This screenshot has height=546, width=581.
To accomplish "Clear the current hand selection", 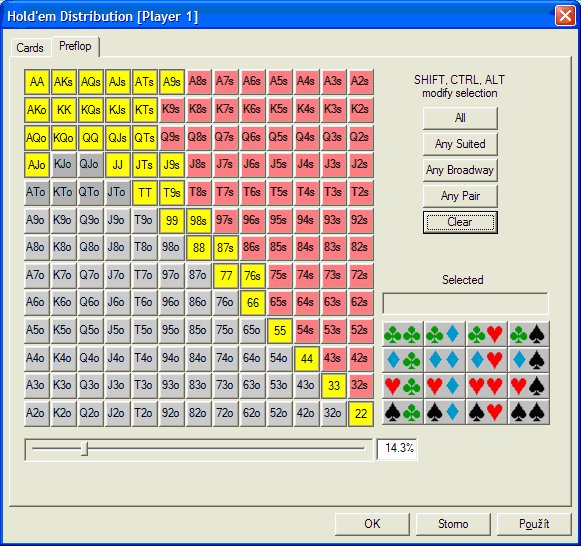I will pyautogui.click(x=460, y=222).
